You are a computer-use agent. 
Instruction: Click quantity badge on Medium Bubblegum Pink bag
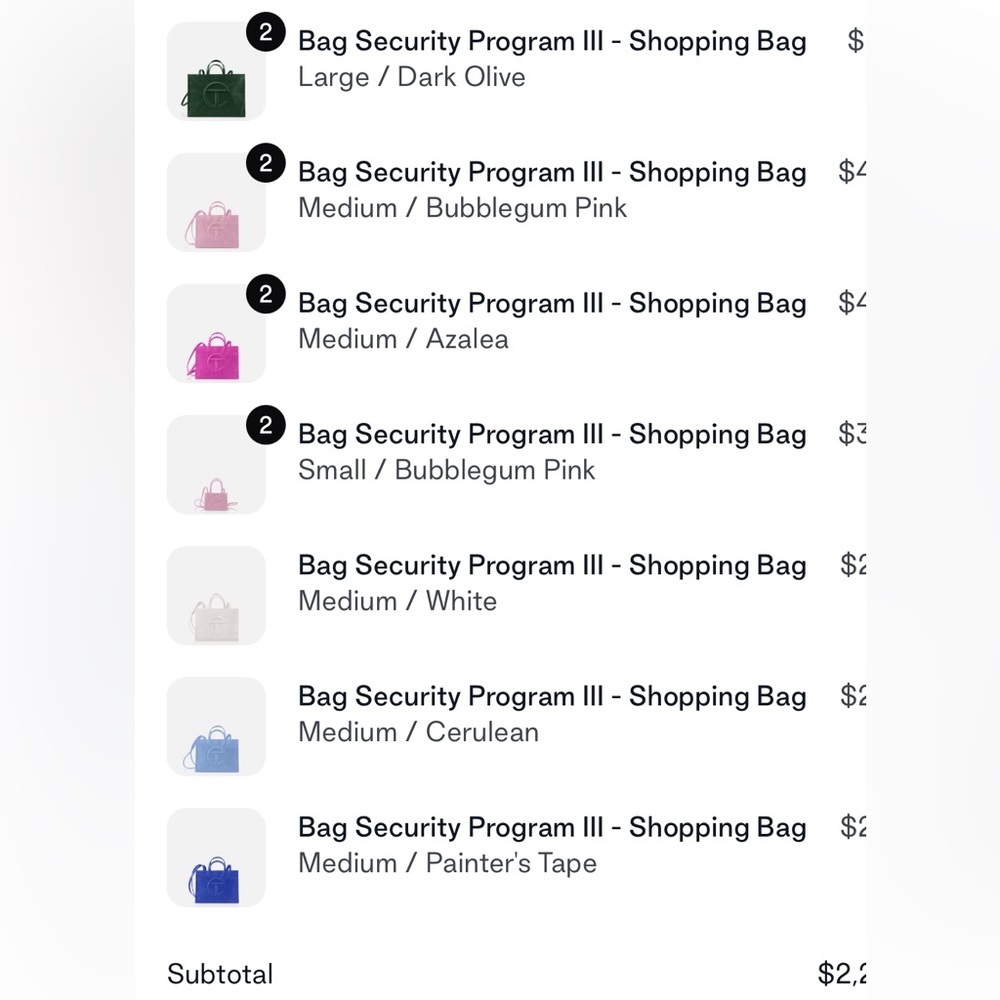pos(265,164)
